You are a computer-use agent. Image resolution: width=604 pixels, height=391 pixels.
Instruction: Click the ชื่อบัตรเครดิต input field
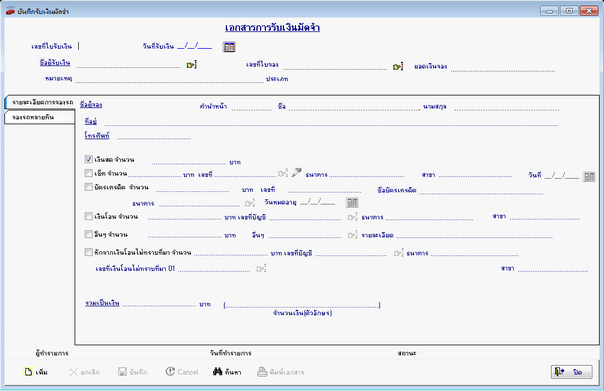pos(481,190)
